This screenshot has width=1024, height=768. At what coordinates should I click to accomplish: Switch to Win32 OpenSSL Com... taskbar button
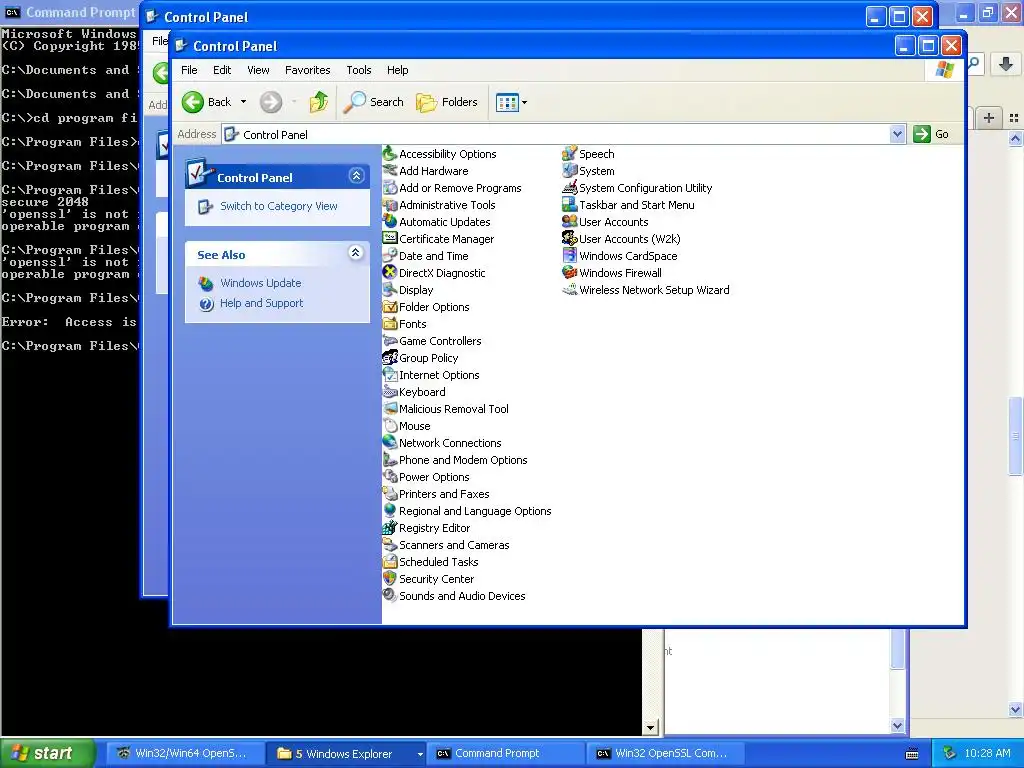(x=665, y=754)
